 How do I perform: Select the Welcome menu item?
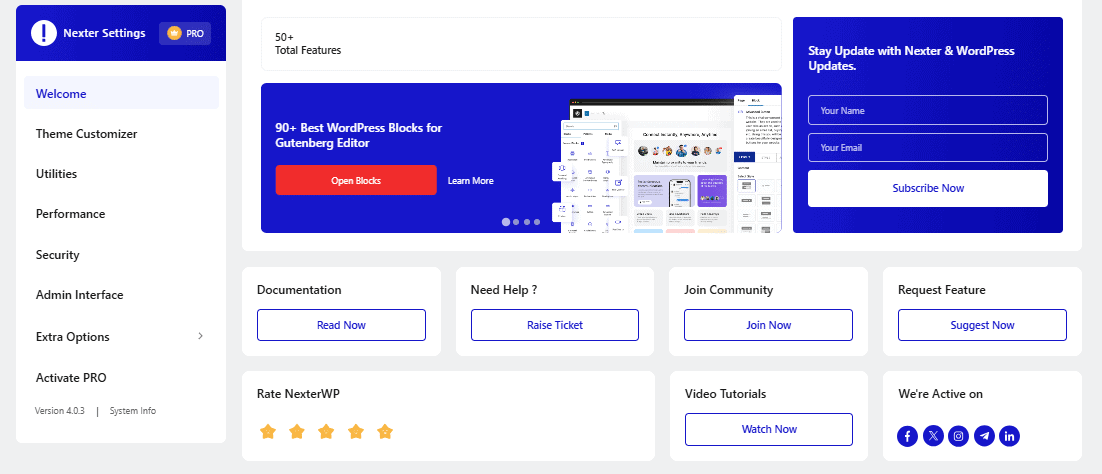[121, 93]
